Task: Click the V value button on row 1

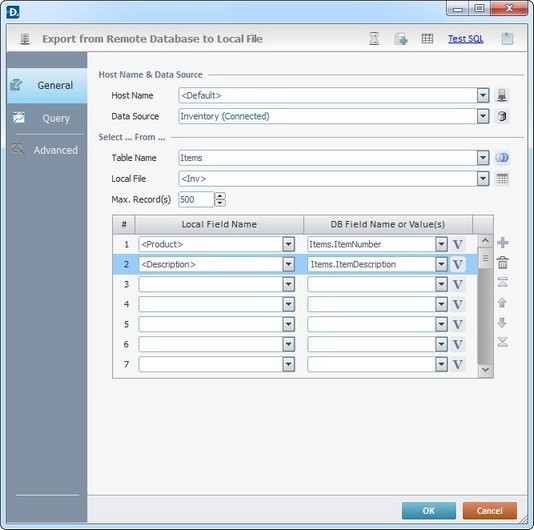Action: tap(457, 244)
